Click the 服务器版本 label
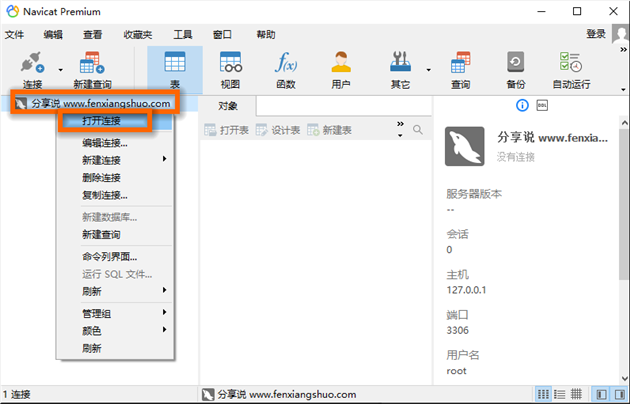This screenshot has width=630, height=404. (474, 194)
